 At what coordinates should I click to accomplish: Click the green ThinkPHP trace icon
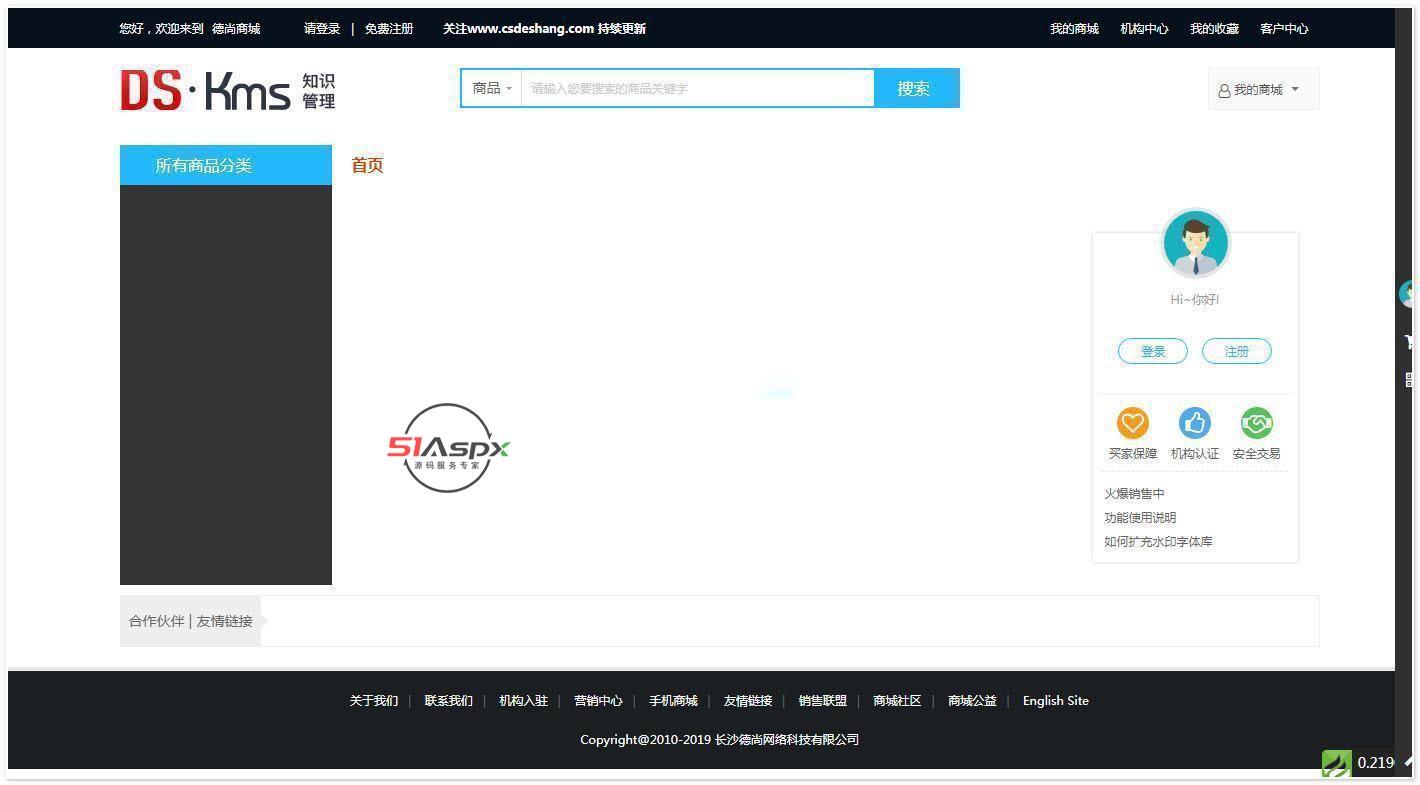1336,764
